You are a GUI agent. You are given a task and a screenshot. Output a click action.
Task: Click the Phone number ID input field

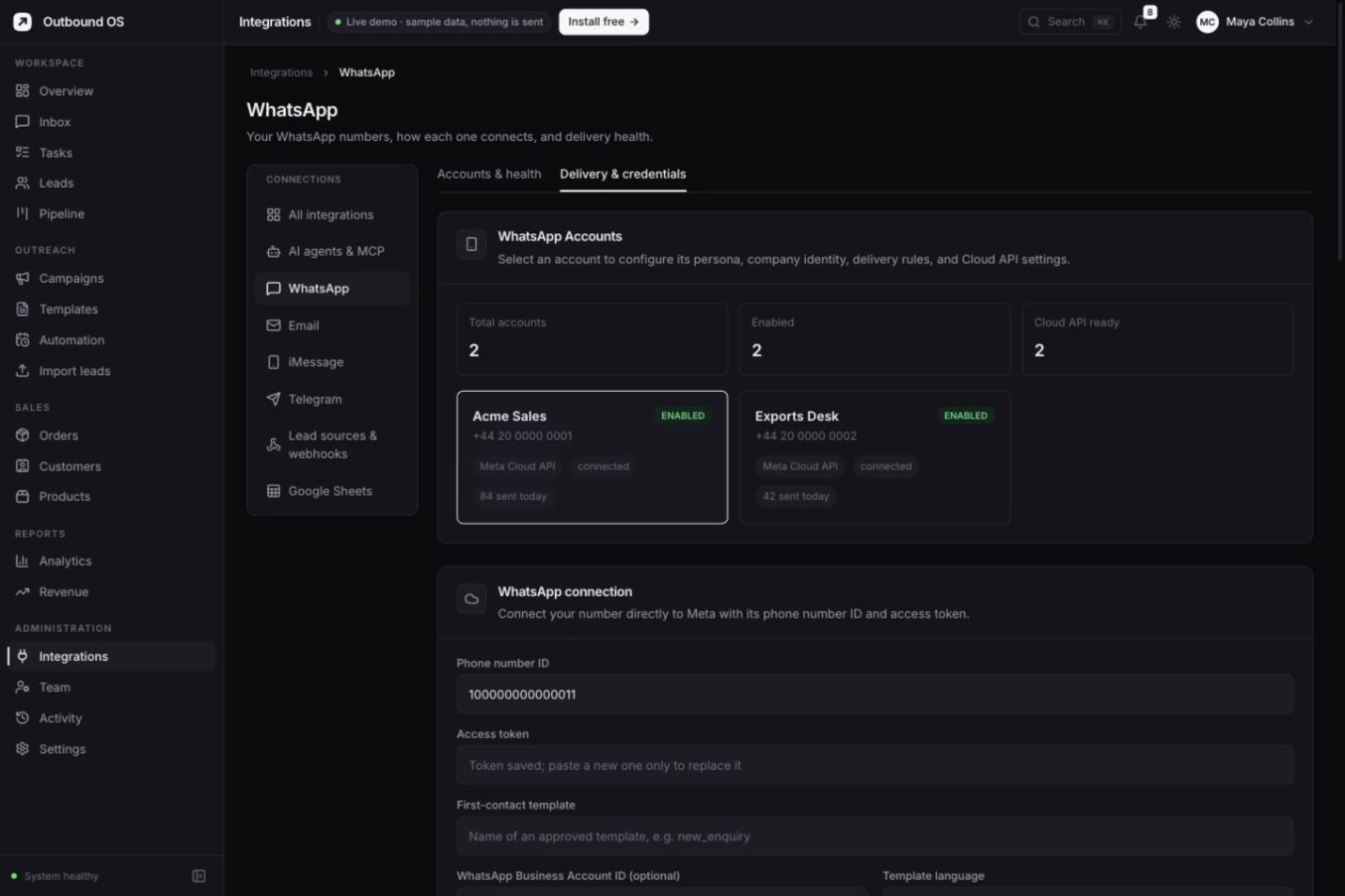click(x=875, y=695)
